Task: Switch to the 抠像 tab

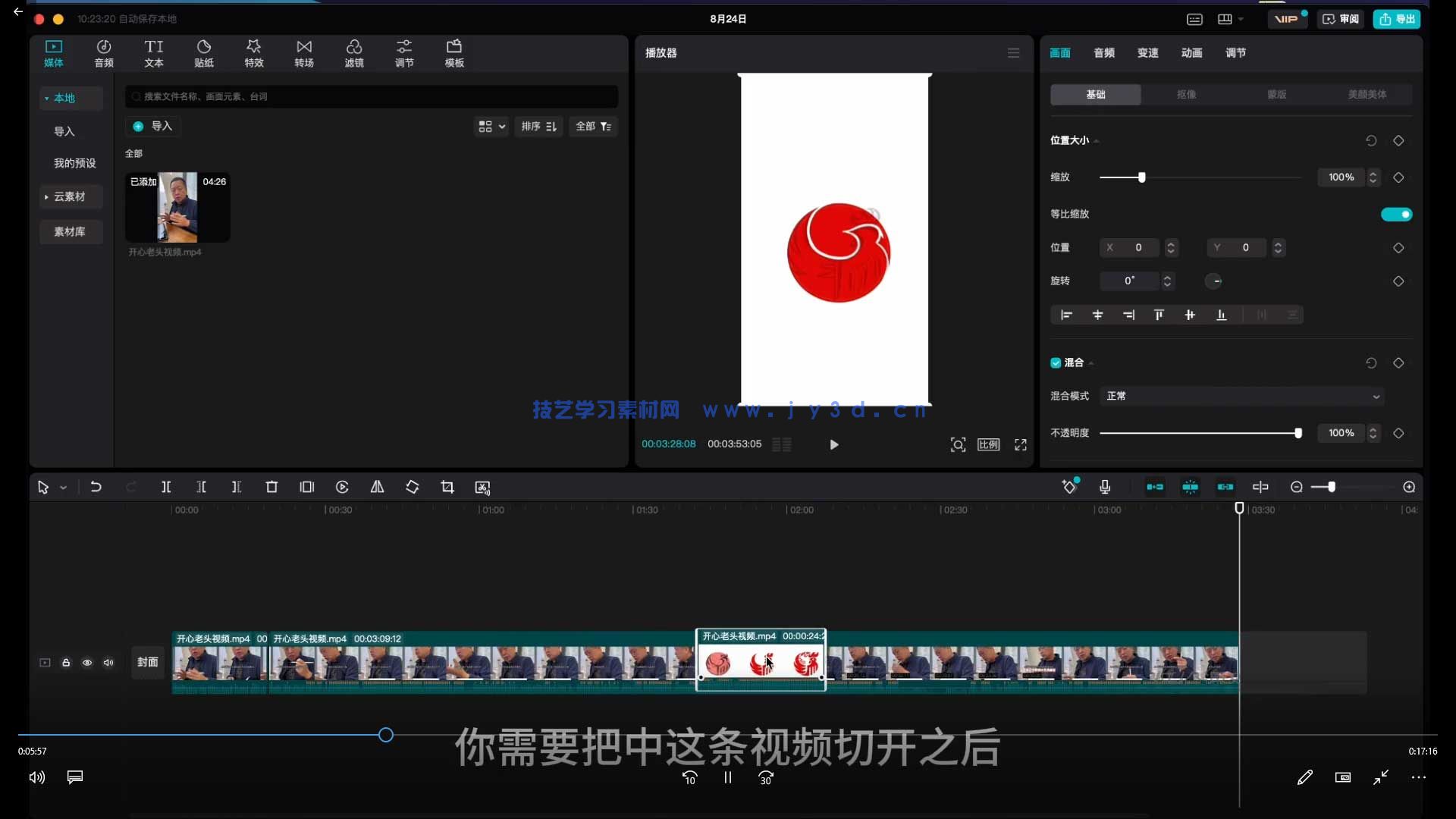Action: point(1186,94)
